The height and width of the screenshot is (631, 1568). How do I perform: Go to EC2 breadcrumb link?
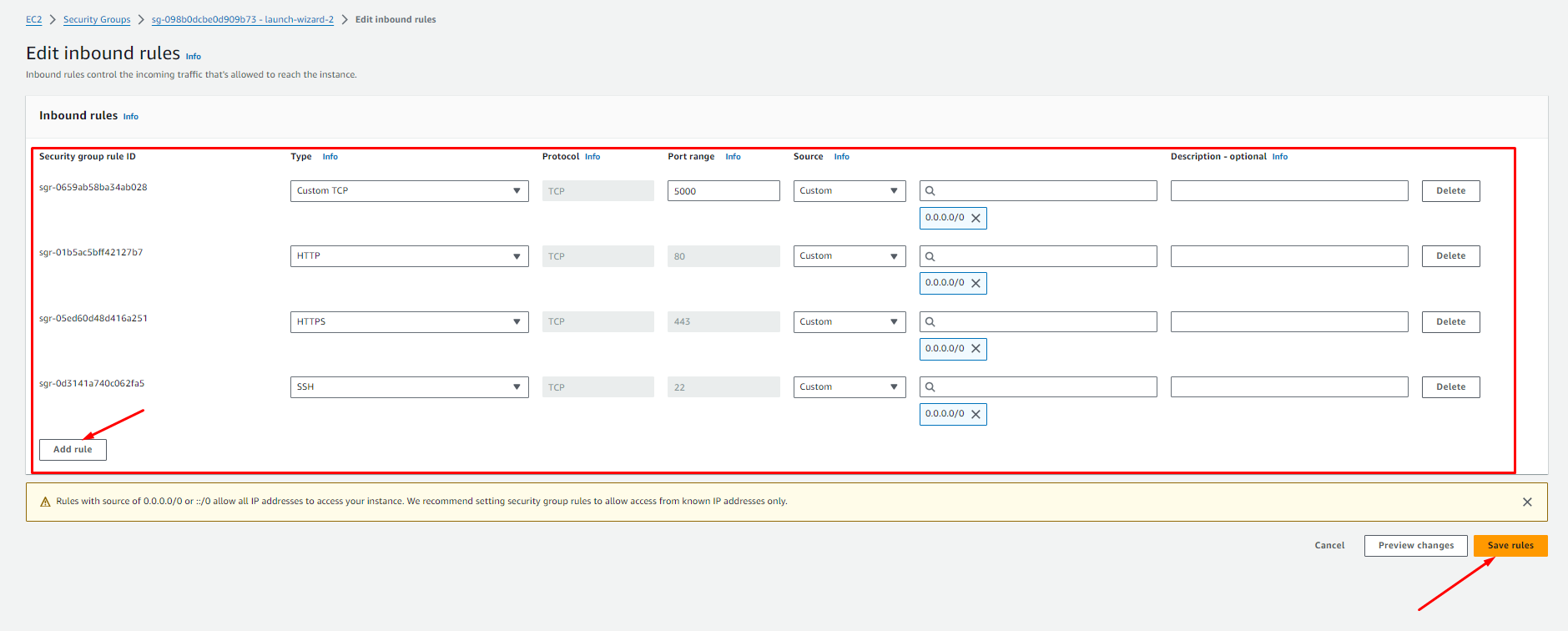click(x=33, y=20)
